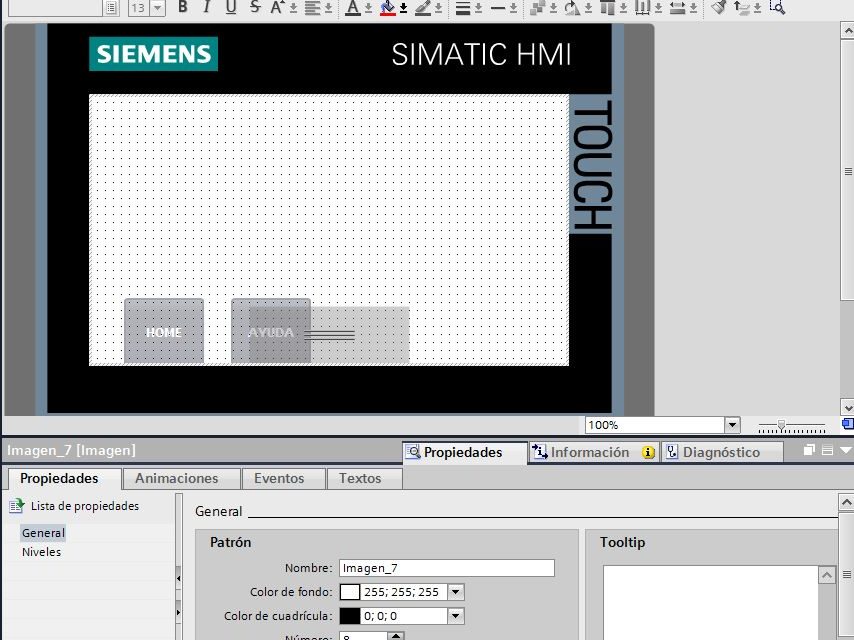This screenshot has width=854, height=640.
Task: Select the text alignment tool
Action: 315,7
